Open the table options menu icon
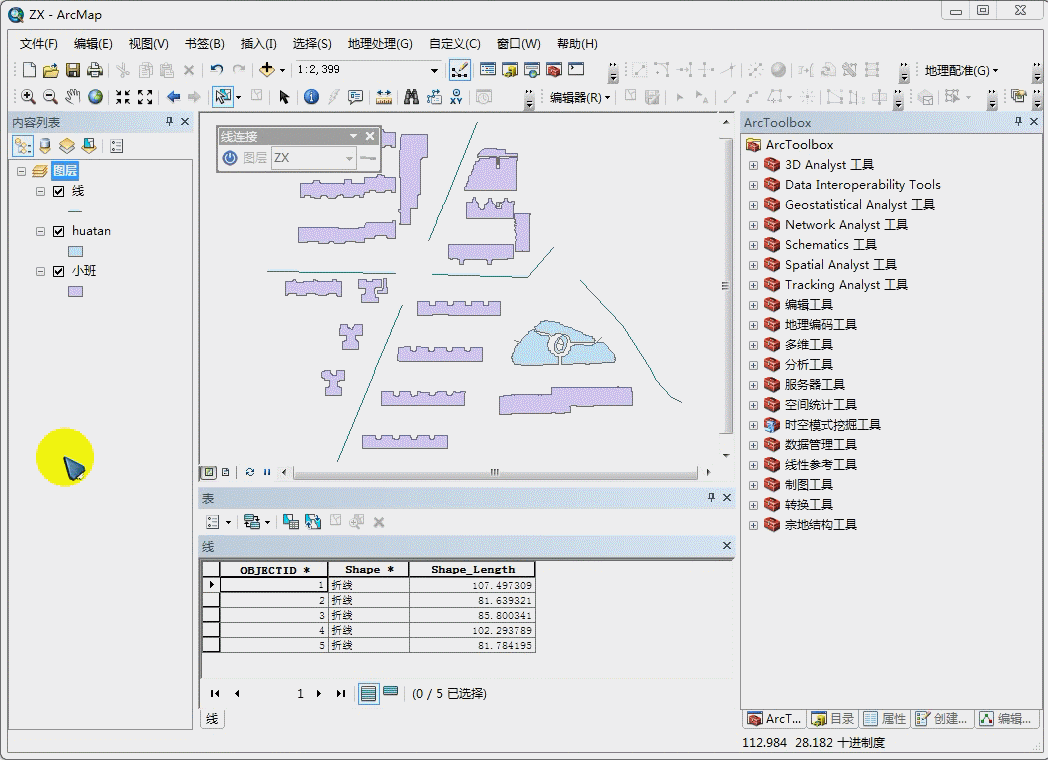Viewport: 1048px width, 760px height. click(214, 521)
